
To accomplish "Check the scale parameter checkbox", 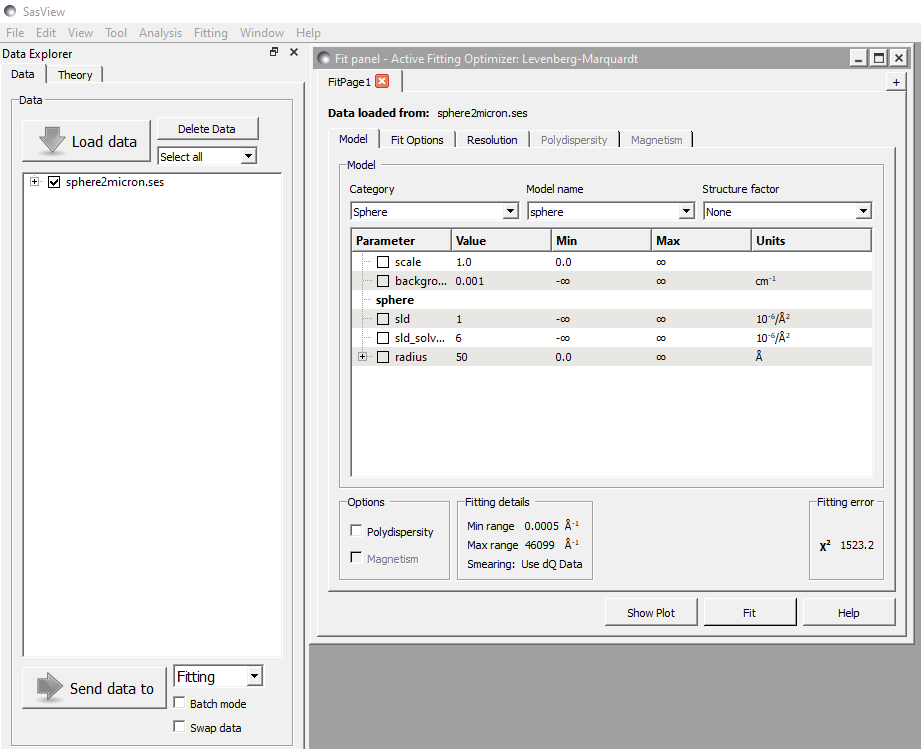I will click(x=383, y=261).
